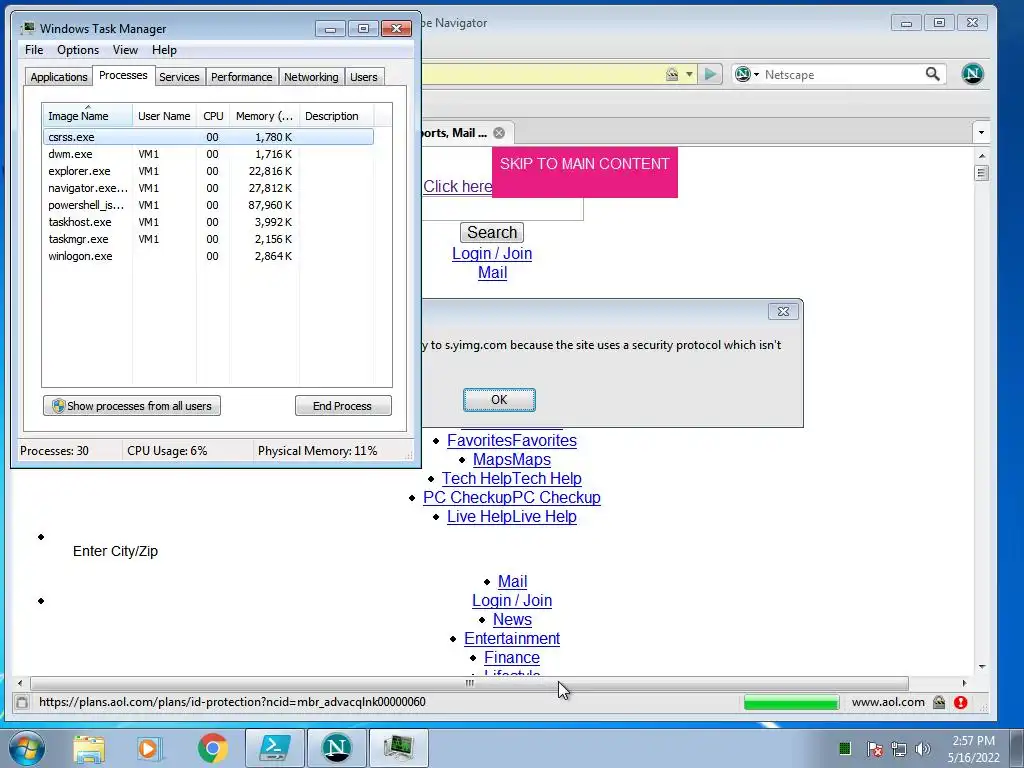Select the taskmgr.exe process row
Image resolution: width=1024 pixels, height=768 pixels.
(208, 239)
